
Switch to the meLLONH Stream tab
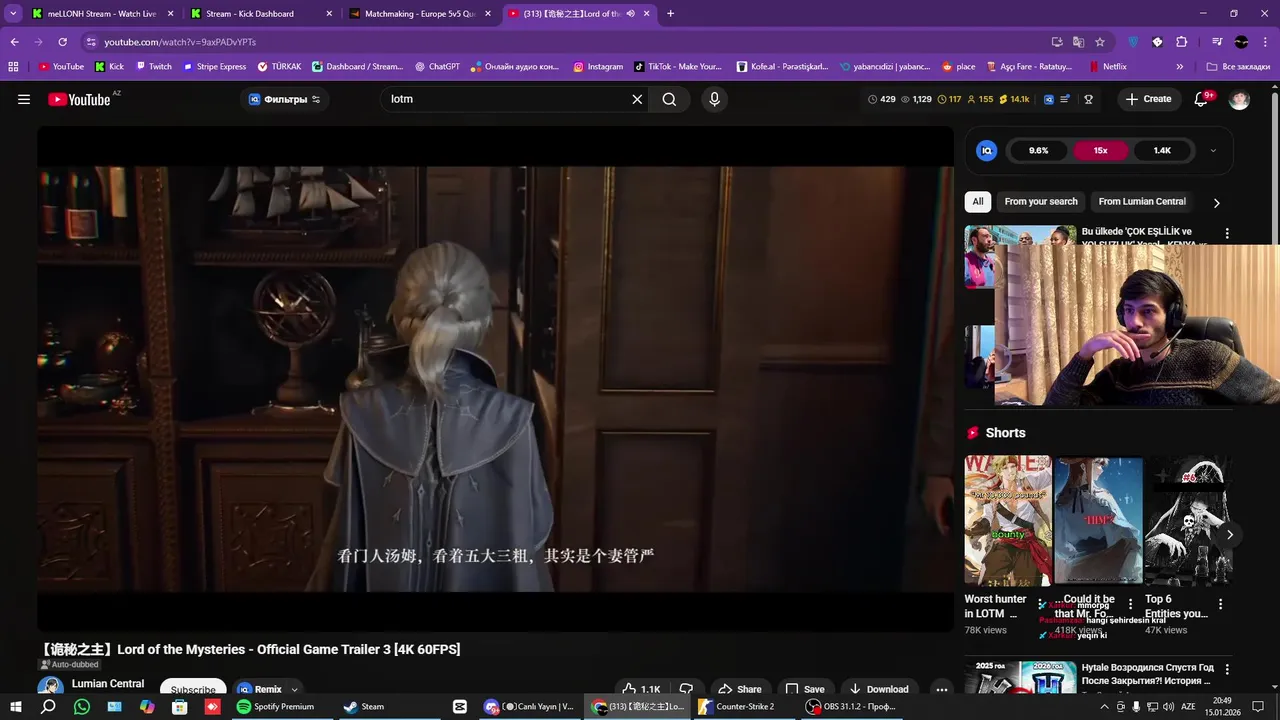click(101, 14)
